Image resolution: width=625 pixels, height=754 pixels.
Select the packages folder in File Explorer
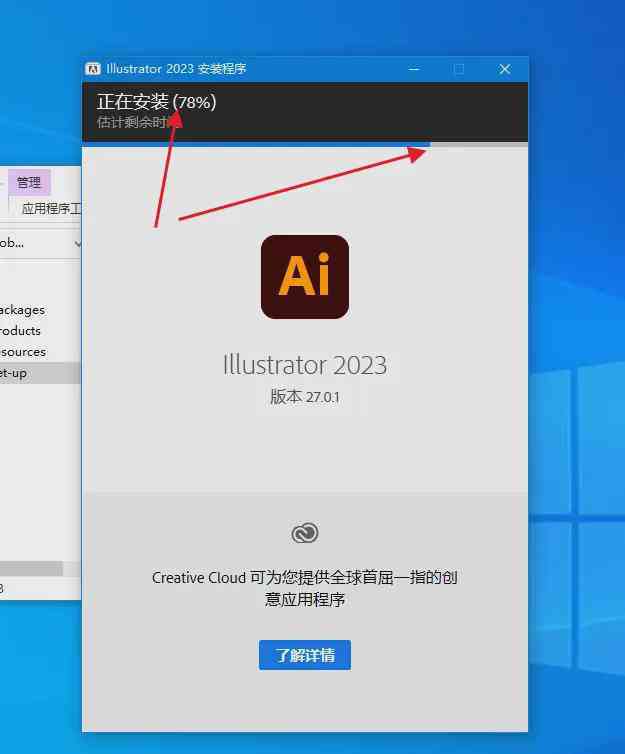point(22,310)
